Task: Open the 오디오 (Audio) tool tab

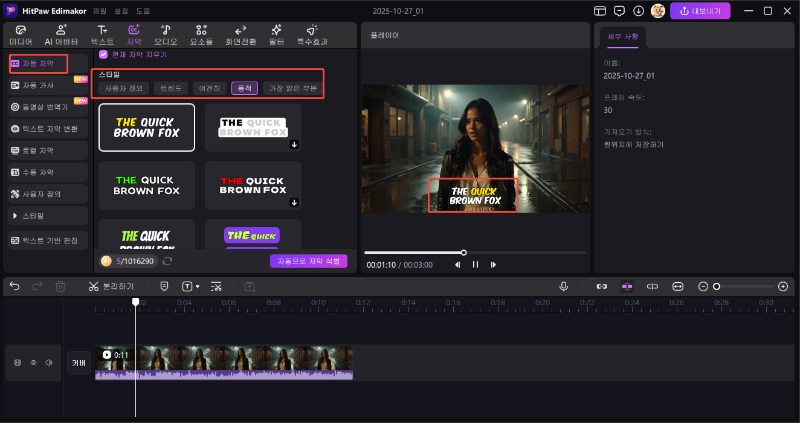Action: (x=165, y=35)
